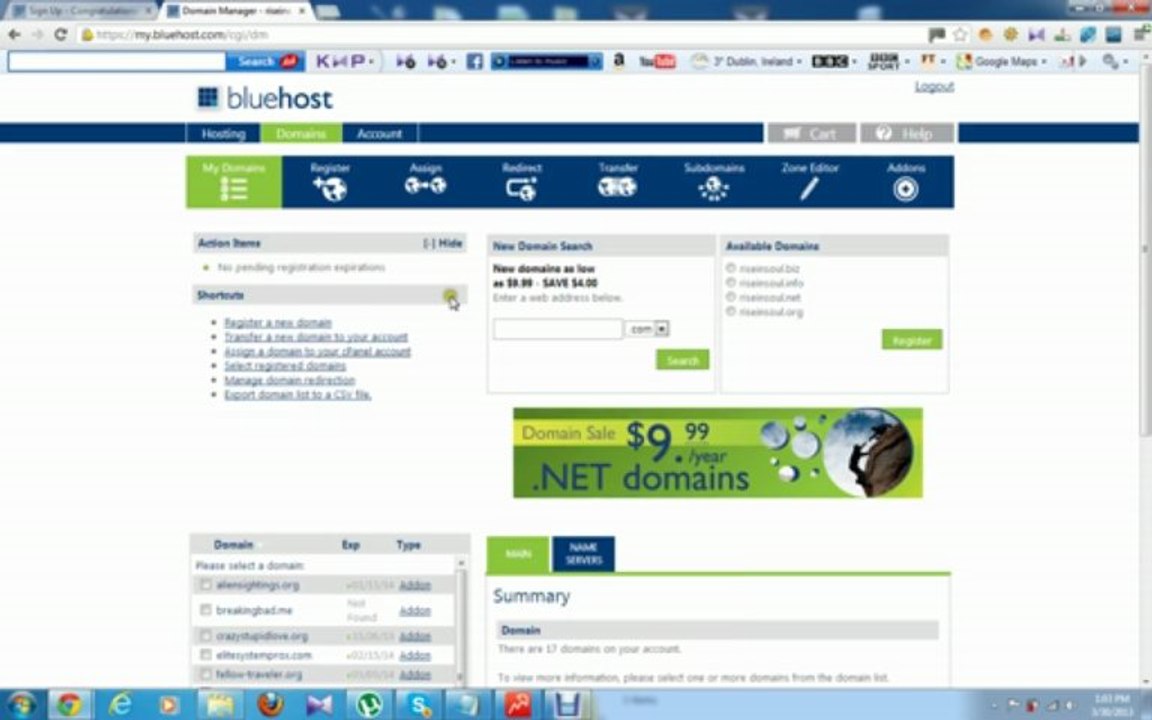Select the risainsoul.net radio option
Image resolution: width=1152 pixels, height=720 pixels.
[730, 297]
